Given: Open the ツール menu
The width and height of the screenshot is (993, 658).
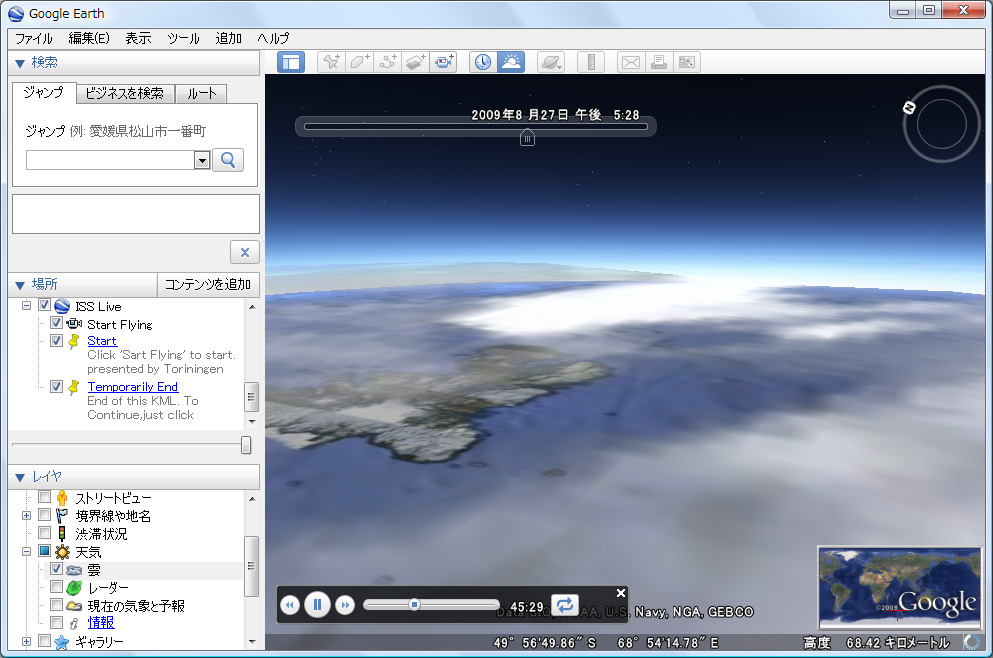Looking at the screenshot, I should pyautogui.click(x=185, y=38).
